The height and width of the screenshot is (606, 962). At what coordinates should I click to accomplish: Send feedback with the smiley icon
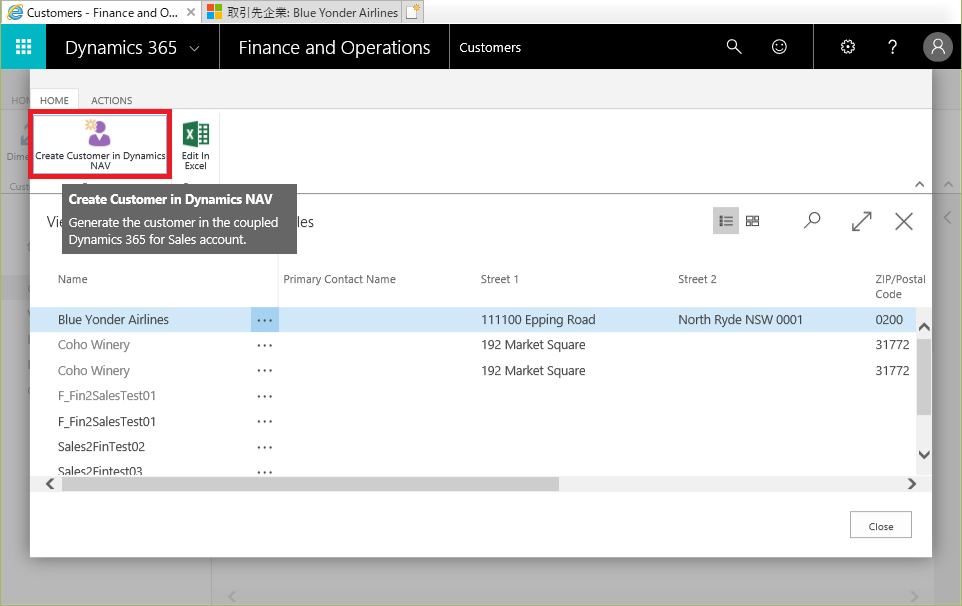[779, 47]
